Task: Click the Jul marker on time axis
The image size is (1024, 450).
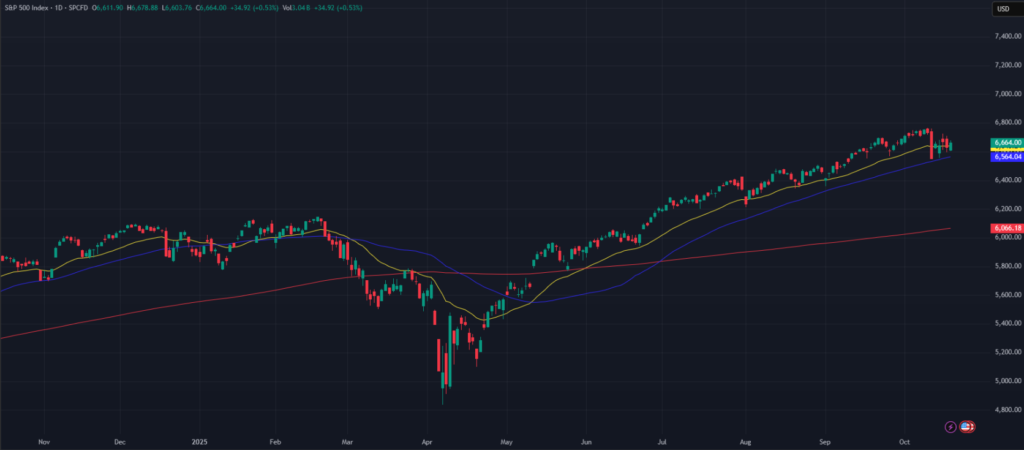Action: (663, 440)
